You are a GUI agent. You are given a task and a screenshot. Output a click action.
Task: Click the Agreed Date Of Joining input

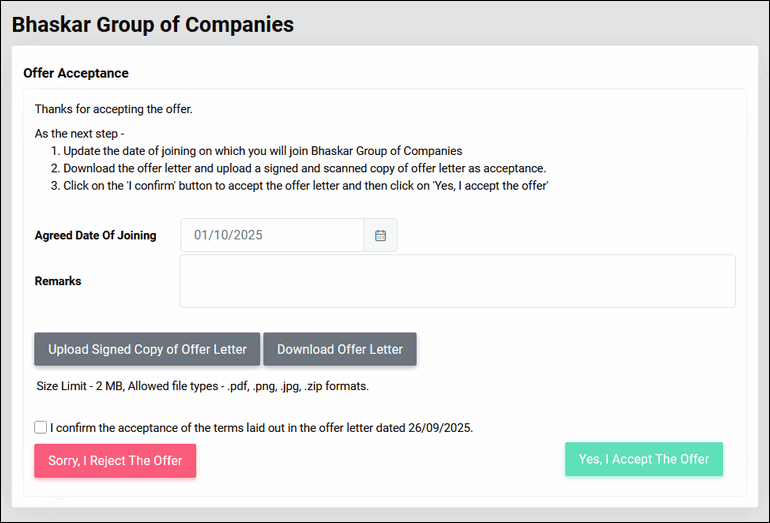pos(272,235)
